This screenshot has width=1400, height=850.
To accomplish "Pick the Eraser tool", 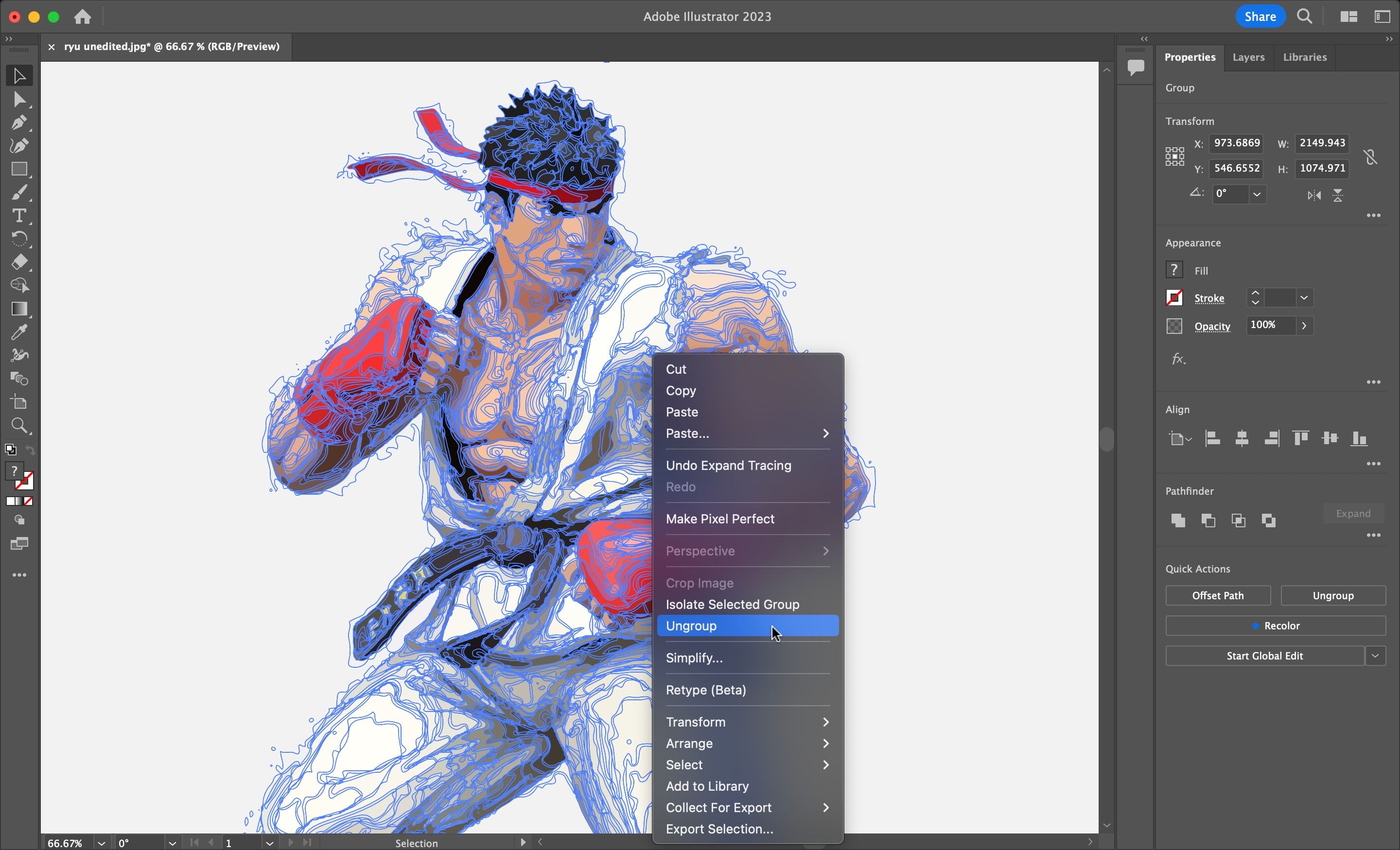I will click(19, 262).
